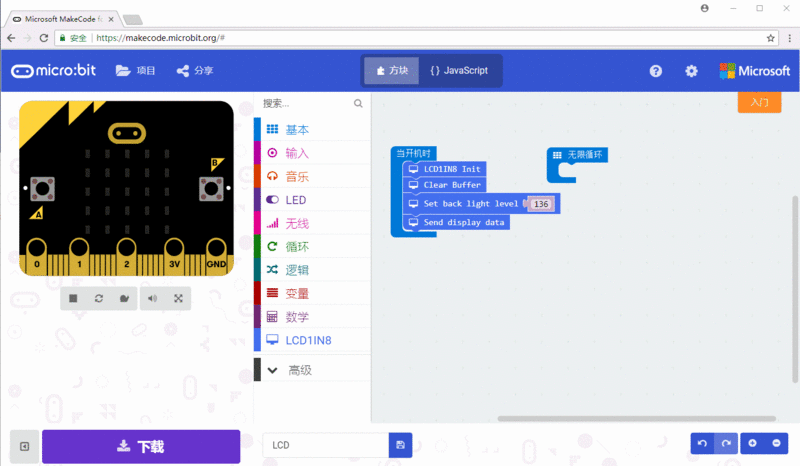
Task: Restart the simulator
Action: click(x=99, y=299)
